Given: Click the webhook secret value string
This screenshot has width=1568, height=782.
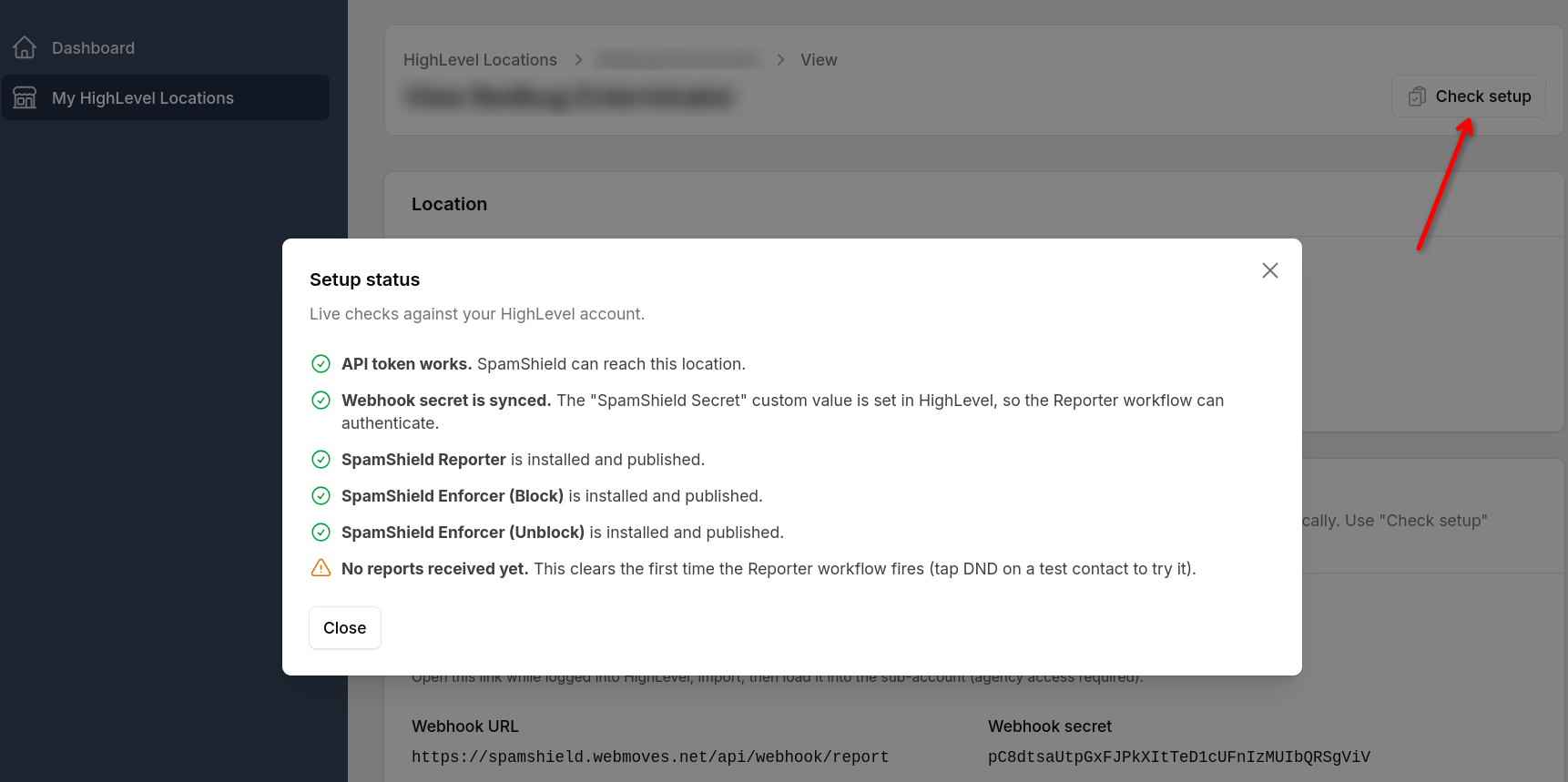Looking at the screenshot, I should point(1179,757).
